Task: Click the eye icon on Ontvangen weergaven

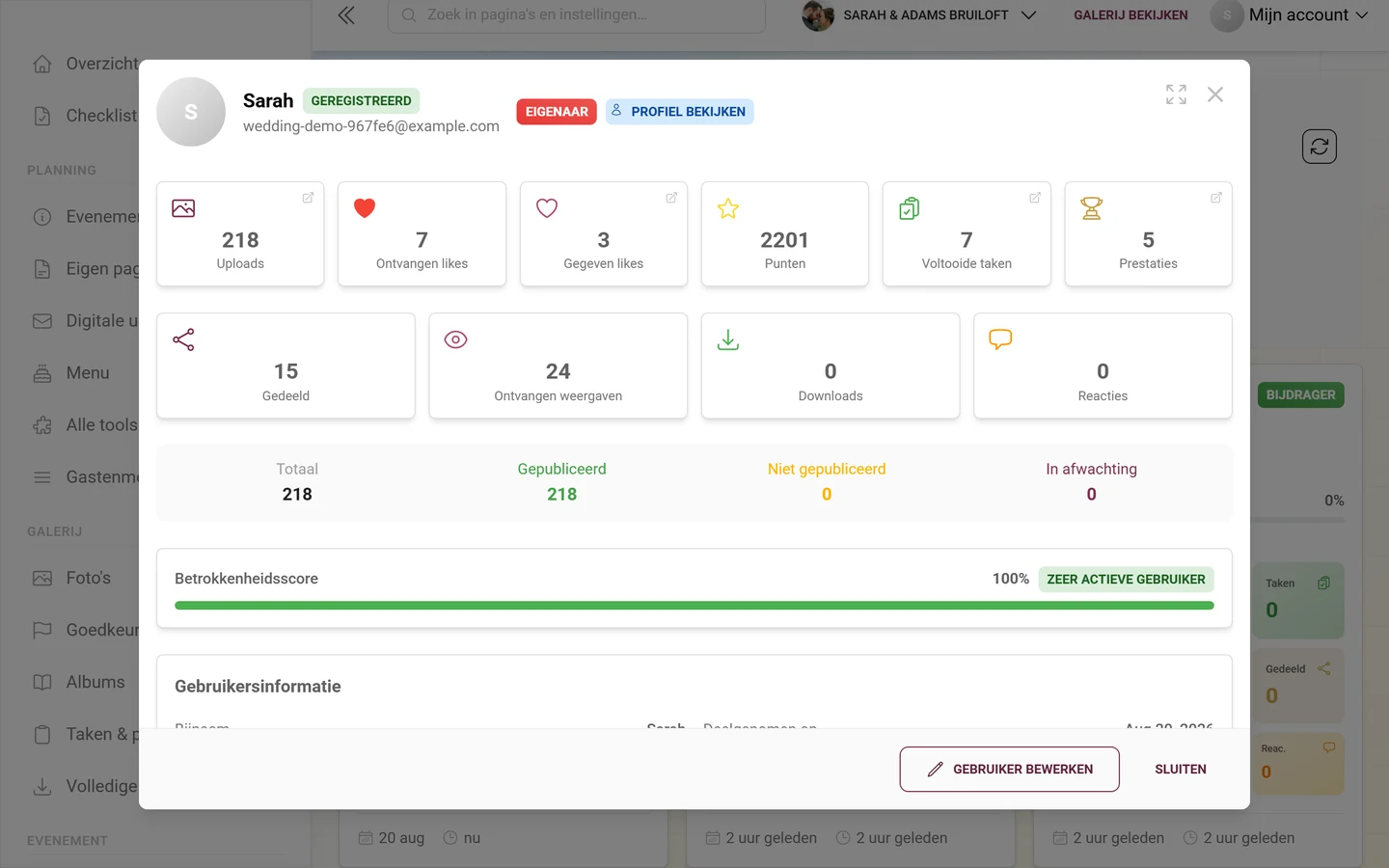Action: click(x=455, y=339)
